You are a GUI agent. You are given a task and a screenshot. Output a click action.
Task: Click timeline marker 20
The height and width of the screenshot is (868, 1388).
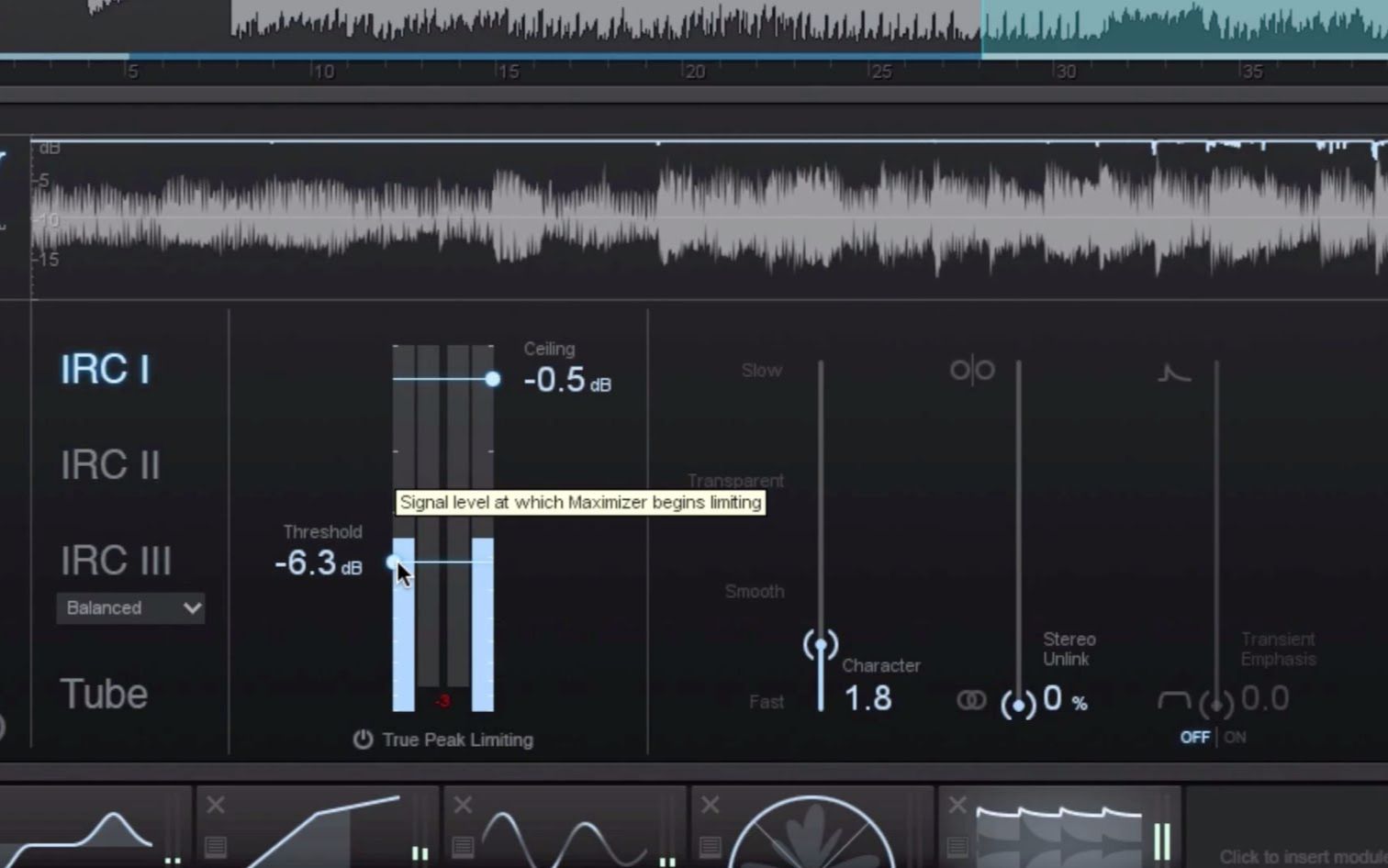pyautogui.click(x=695, y=71)
